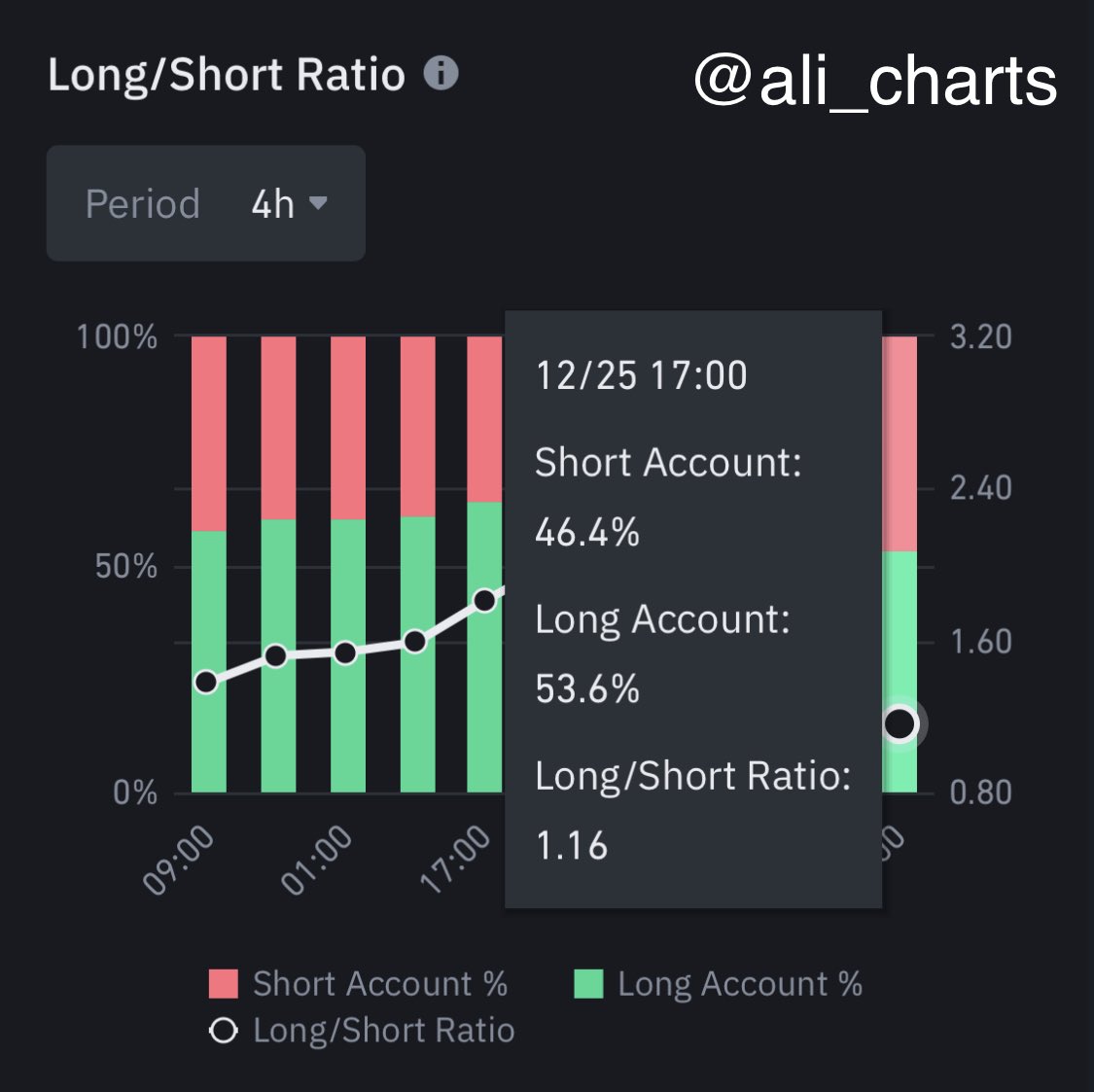Image resolution: width=1094 pixels, height=1092 pixels.
Task: Click the 12/25 17:00 tooltip header
Action: pos(642,375)
